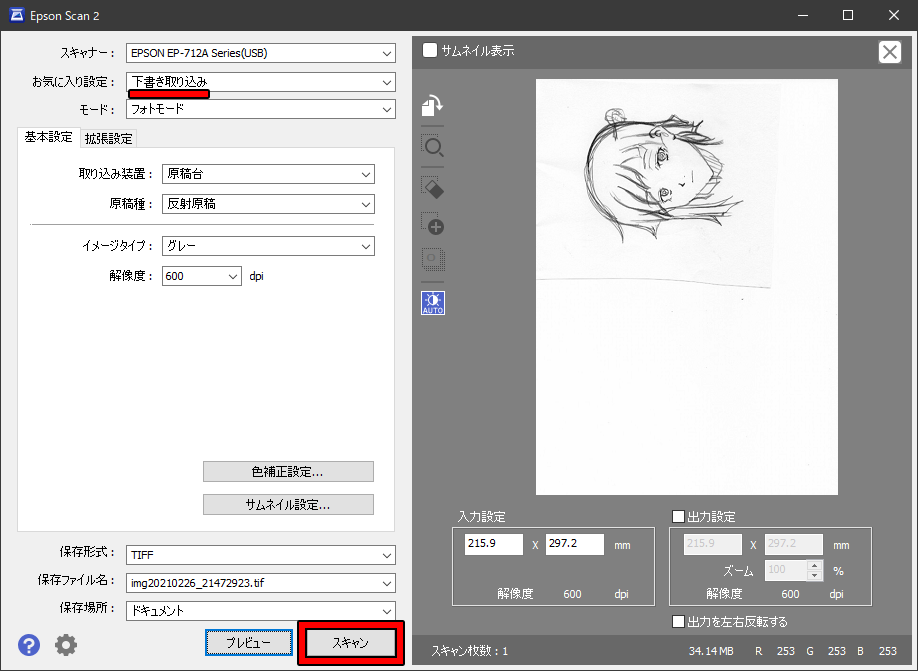
Task: Click the add marquee icon
Action: (433, 224)
